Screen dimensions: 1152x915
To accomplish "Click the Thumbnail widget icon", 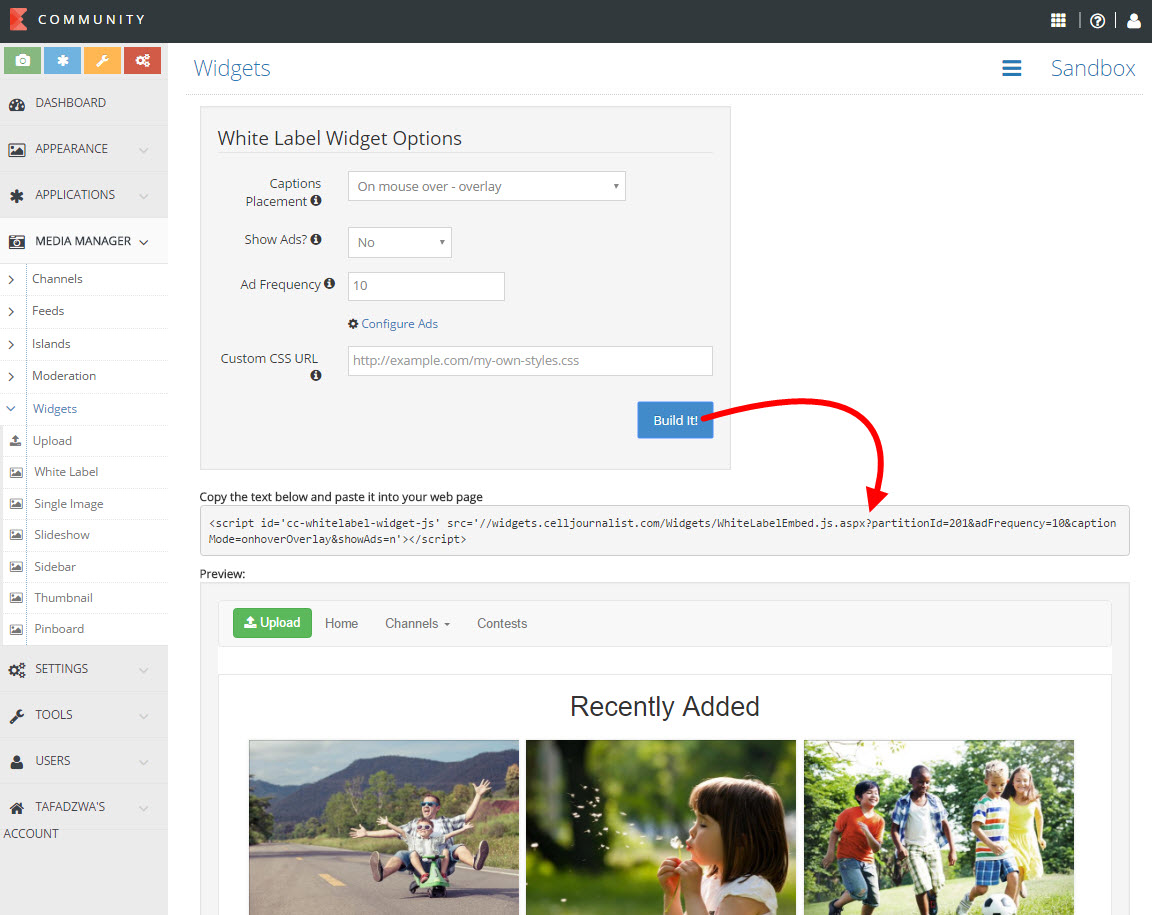I will pyautogui.click(x=16, y=598).
